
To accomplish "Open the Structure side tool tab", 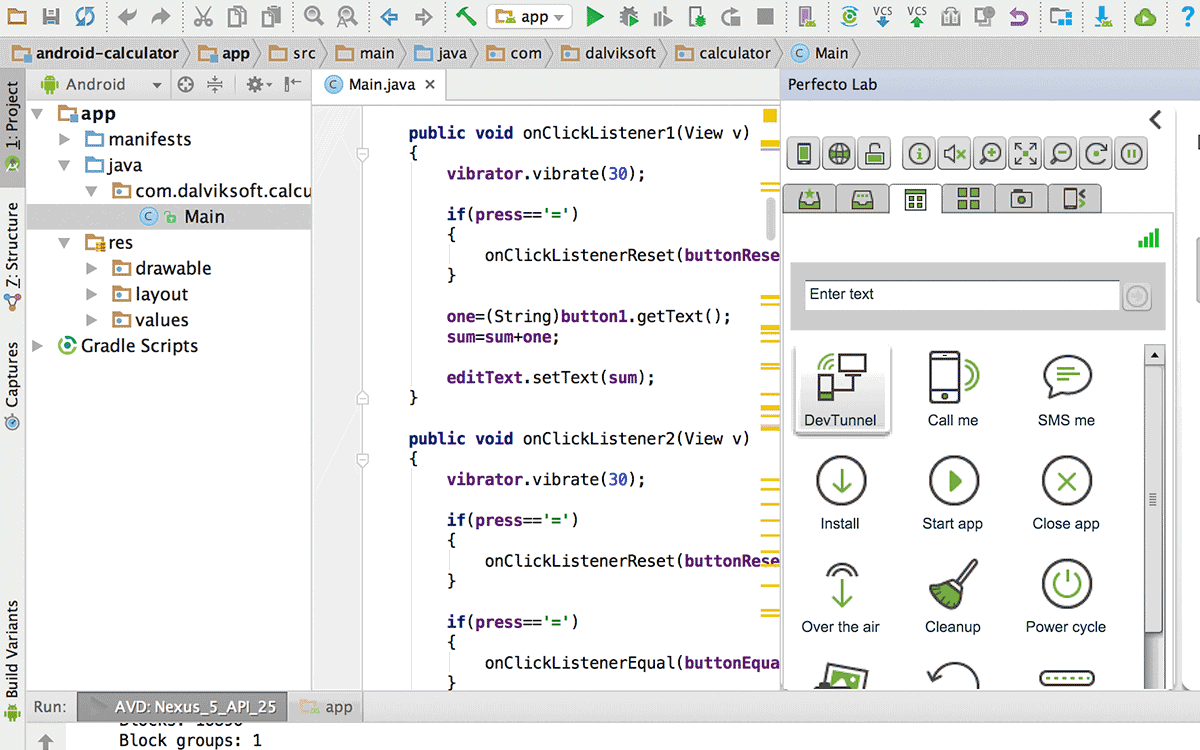I will tap(12, 256).
